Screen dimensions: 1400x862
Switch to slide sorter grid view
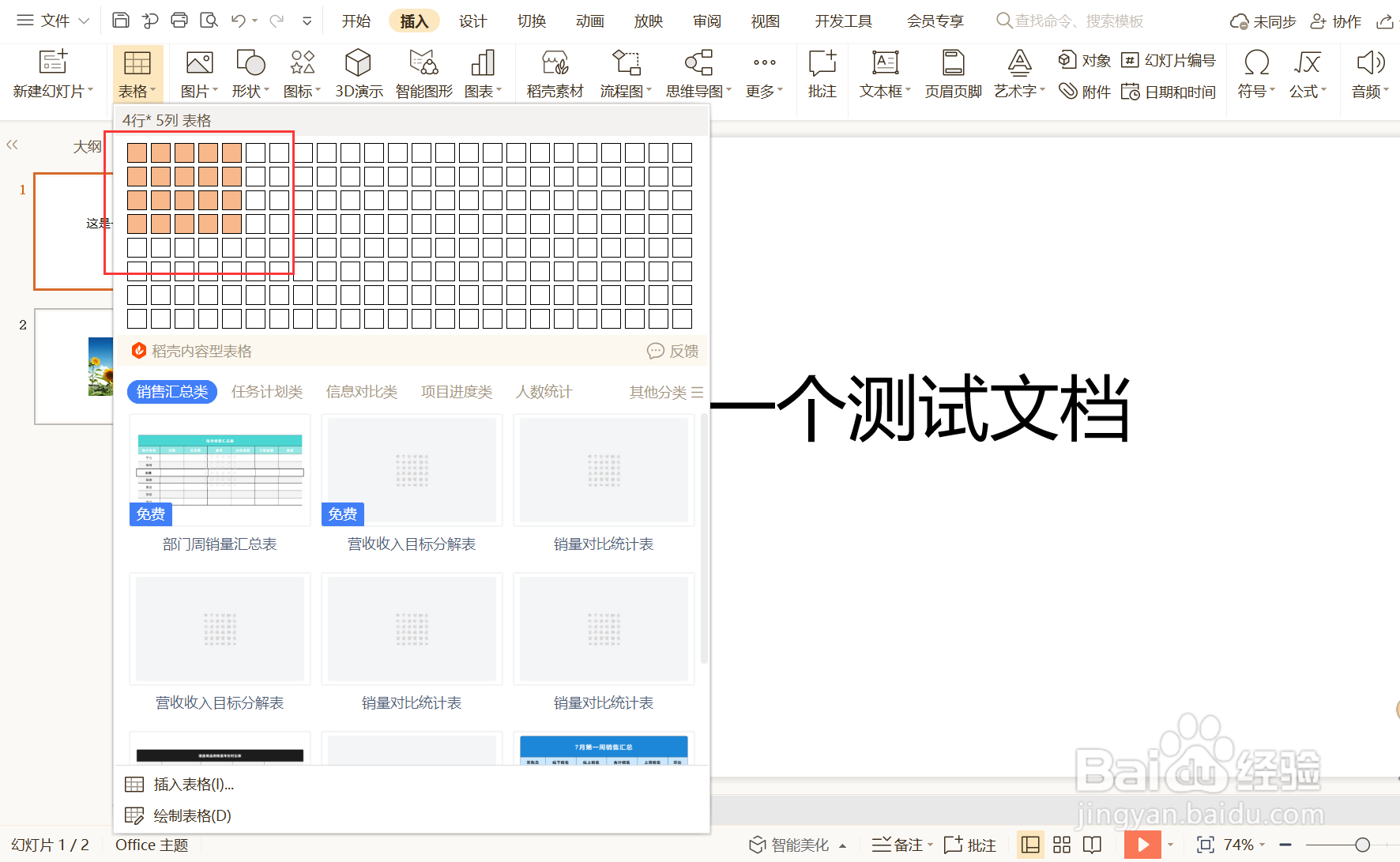coord(1062,845)
